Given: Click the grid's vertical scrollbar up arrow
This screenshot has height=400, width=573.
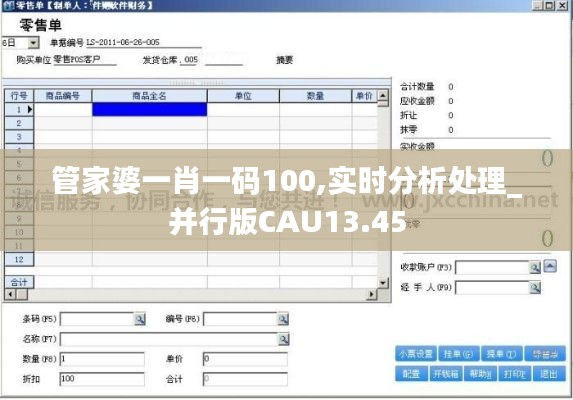Looking at the screenshot, I should tap(383, 95).
